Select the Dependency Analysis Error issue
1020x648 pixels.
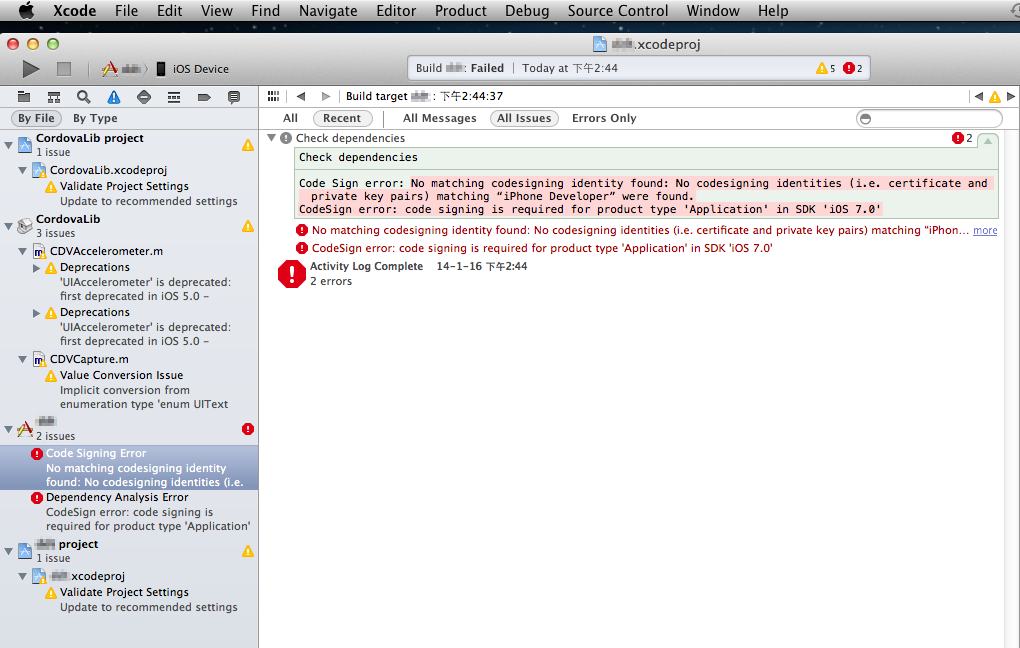[129, 511]
